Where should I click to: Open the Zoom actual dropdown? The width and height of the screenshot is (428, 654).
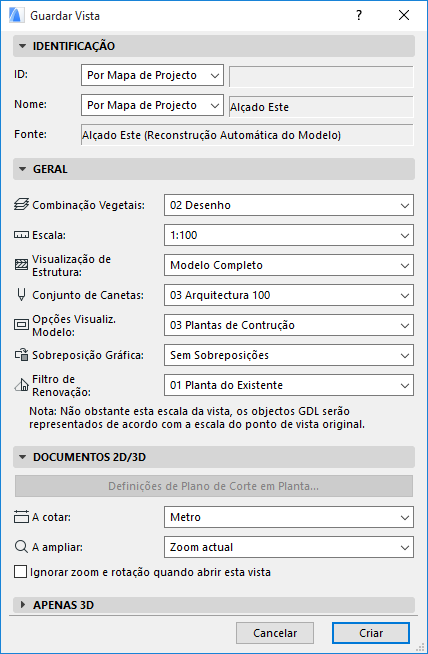[x=289, y=547]
